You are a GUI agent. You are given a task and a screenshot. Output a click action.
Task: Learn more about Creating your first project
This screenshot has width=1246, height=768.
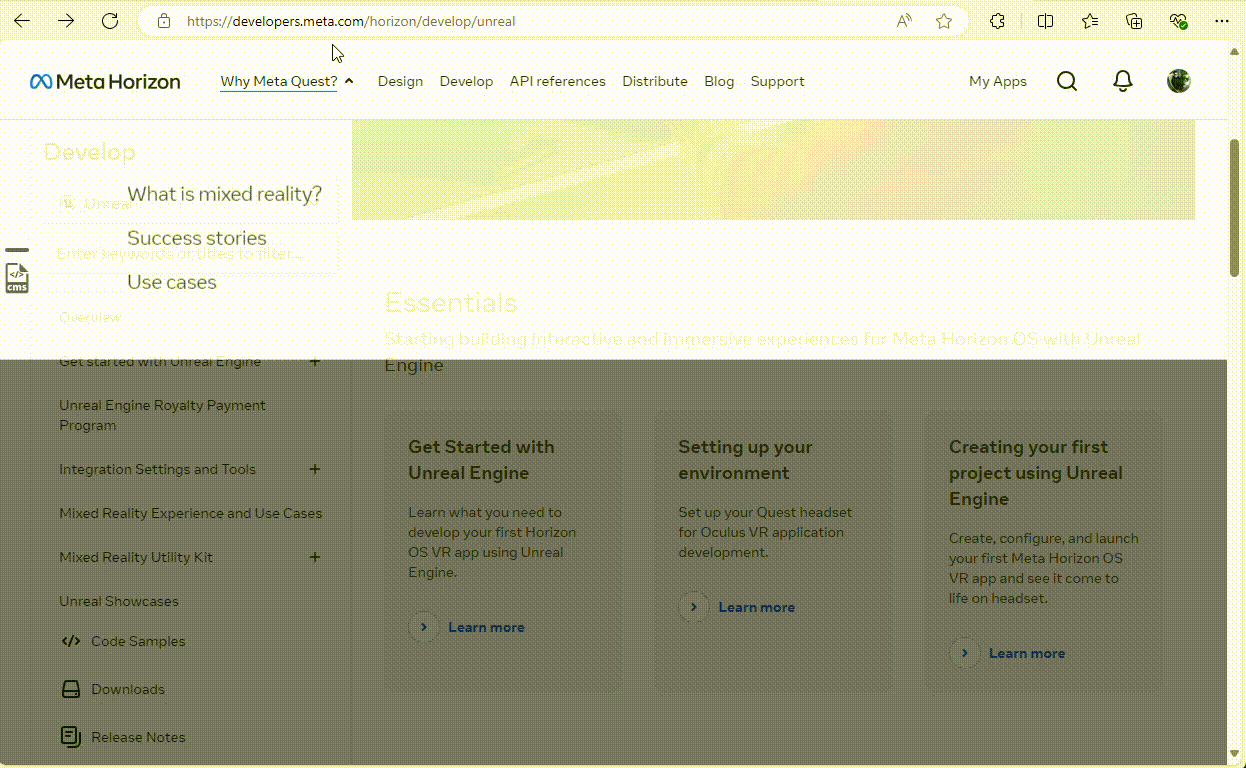[1008, 653]
